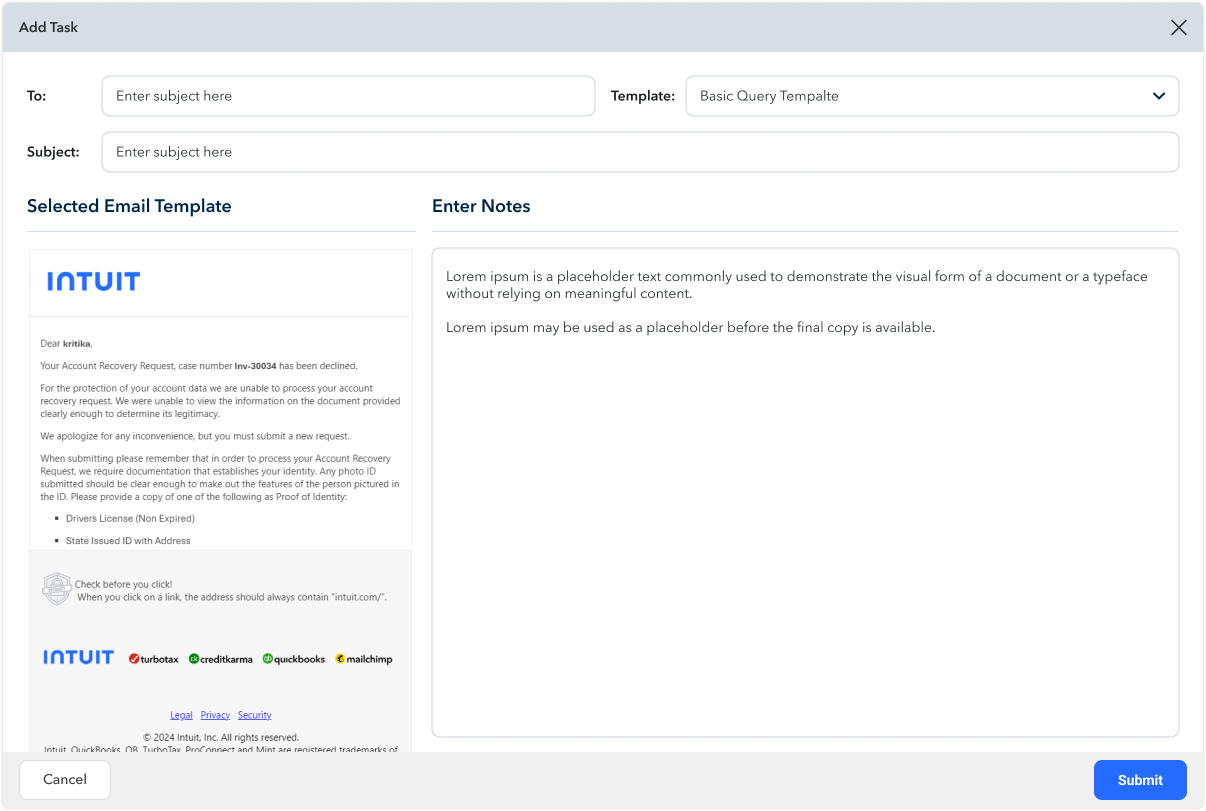The image size is (1206, 811).
Task: Click the TurboTax logo
Action: coord(153,659)
